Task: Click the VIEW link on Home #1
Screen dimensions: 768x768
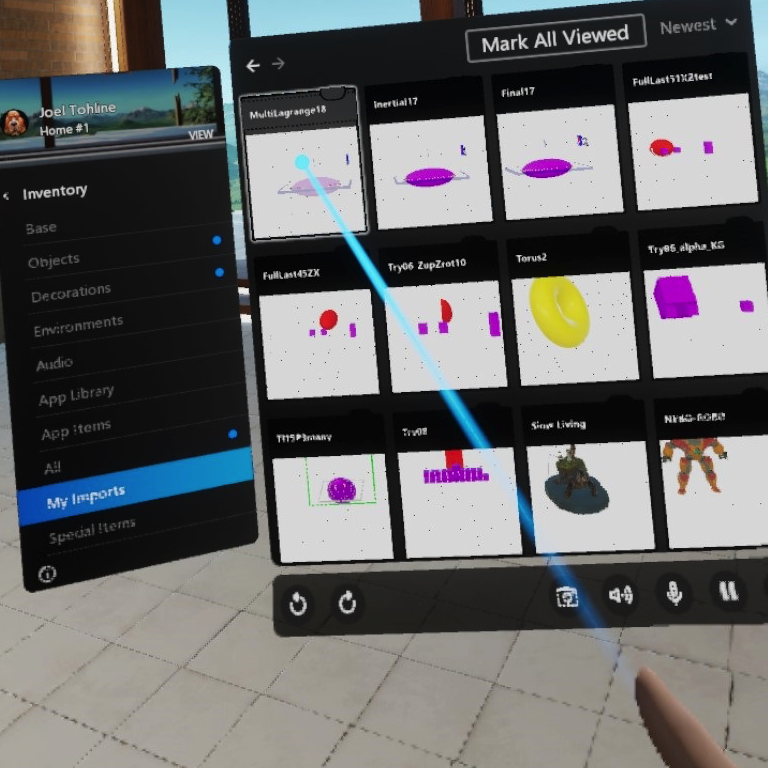Action: pos(201,135)
